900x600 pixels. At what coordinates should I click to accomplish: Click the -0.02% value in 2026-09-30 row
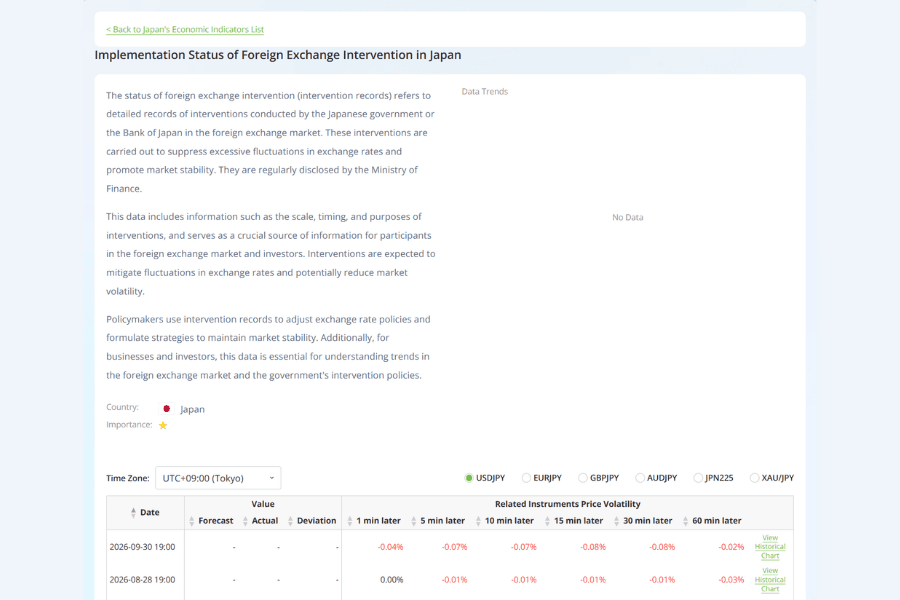731,547
